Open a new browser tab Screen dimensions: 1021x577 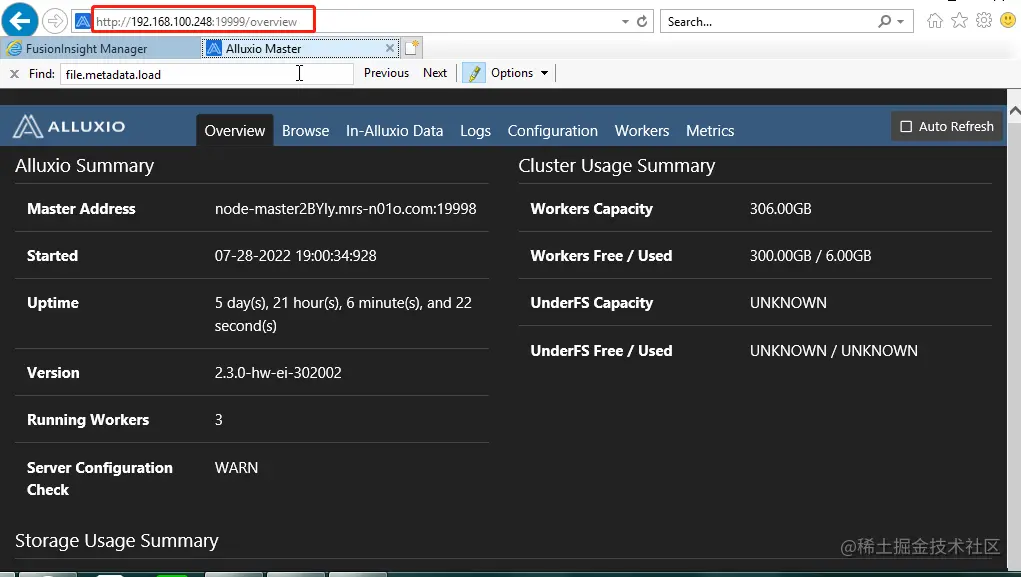pyautogui.click(x=412, y=48)
